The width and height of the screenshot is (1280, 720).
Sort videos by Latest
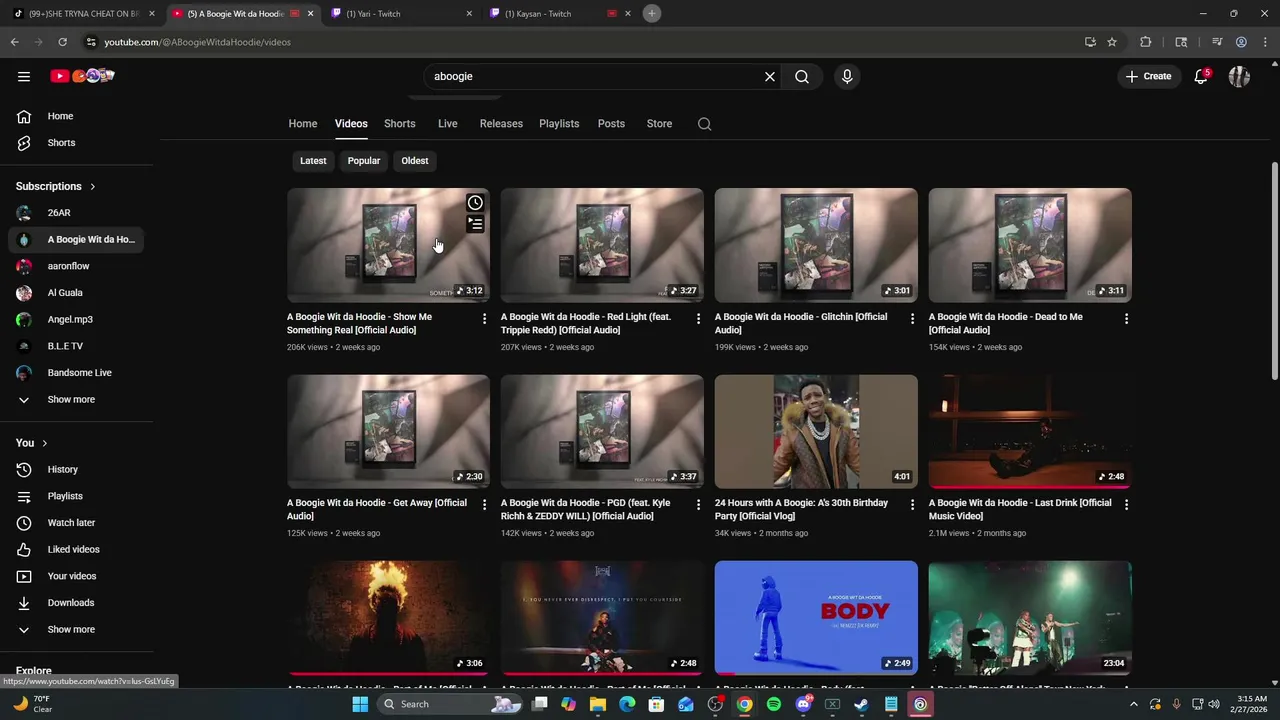coord(313,161)
